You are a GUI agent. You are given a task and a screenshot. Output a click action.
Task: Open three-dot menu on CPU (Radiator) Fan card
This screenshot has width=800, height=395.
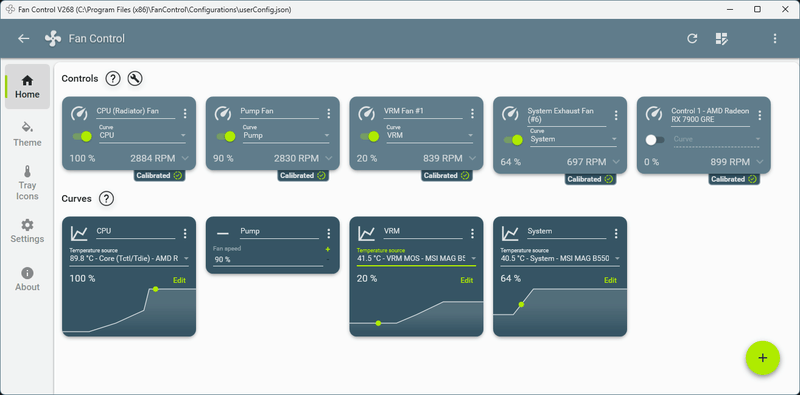(185, 113)
